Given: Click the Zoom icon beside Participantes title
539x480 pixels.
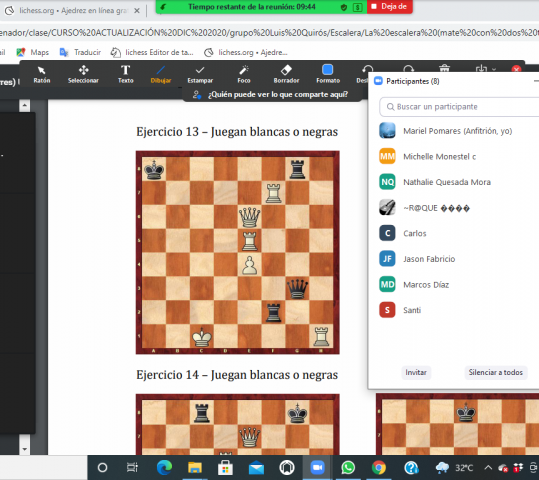Looking at the screenshot, I should coord(378,81).
